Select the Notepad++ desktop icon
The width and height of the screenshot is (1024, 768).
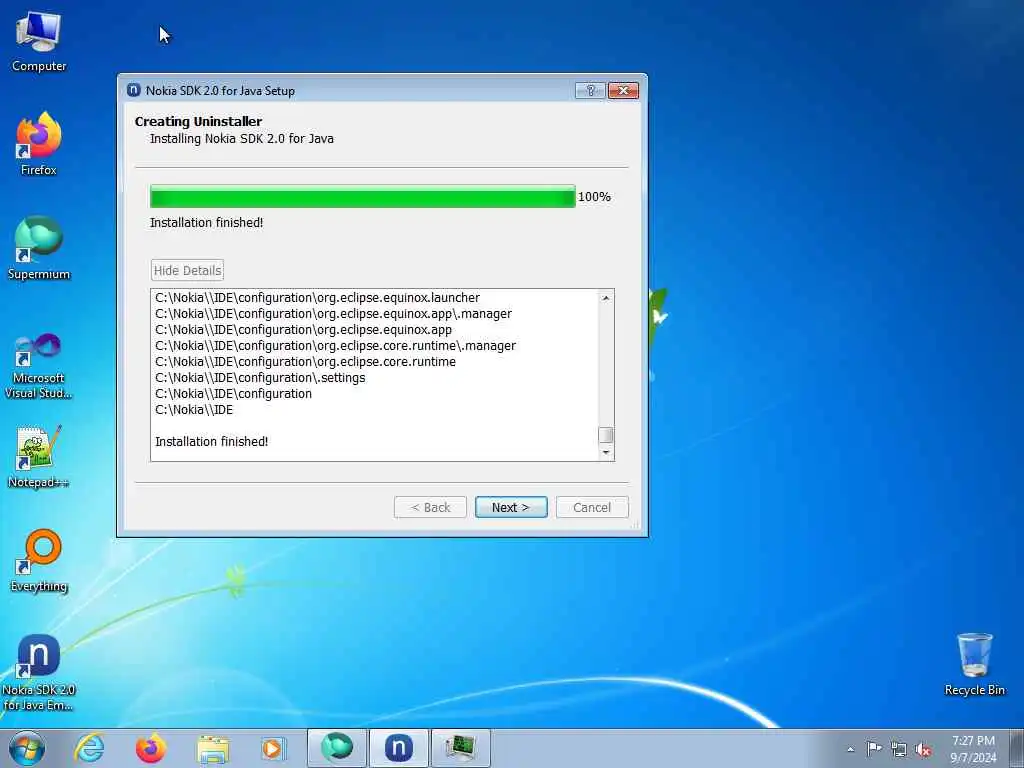point(39,456)
